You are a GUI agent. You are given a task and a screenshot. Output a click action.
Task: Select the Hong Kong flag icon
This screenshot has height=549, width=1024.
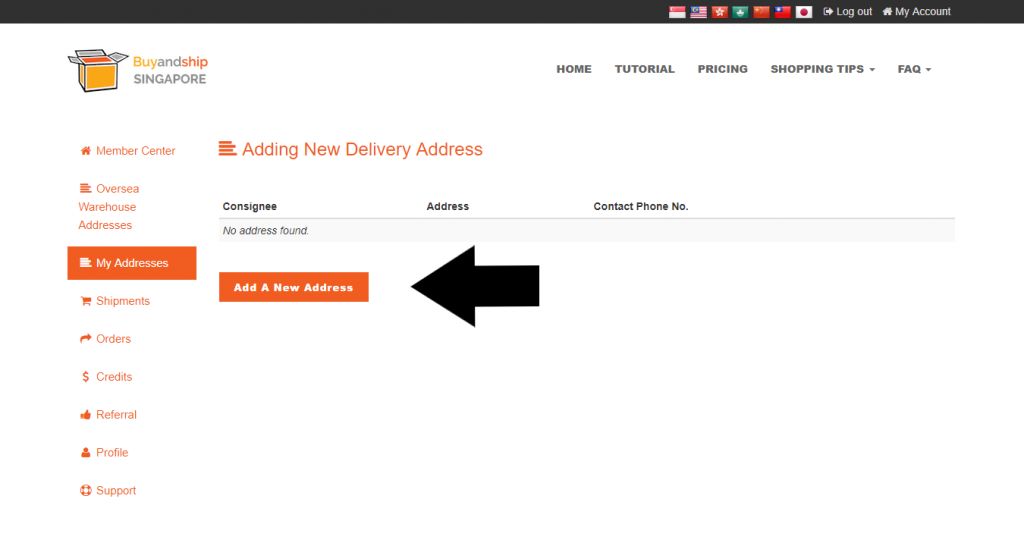(x=720, y=12)
